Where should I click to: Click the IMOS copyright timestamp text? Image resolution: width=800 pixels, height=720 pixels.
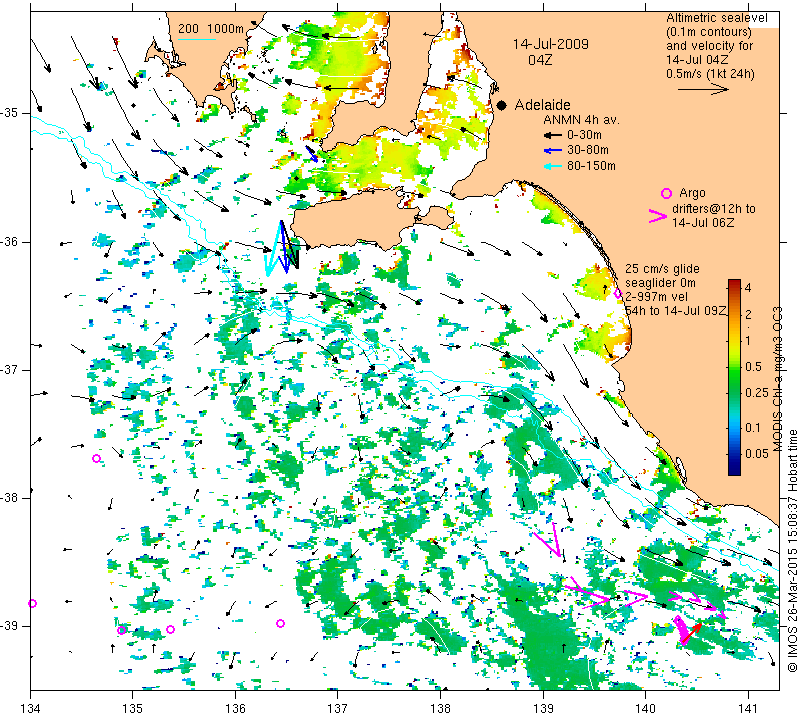pyautogui.click(x=792, y=550)
